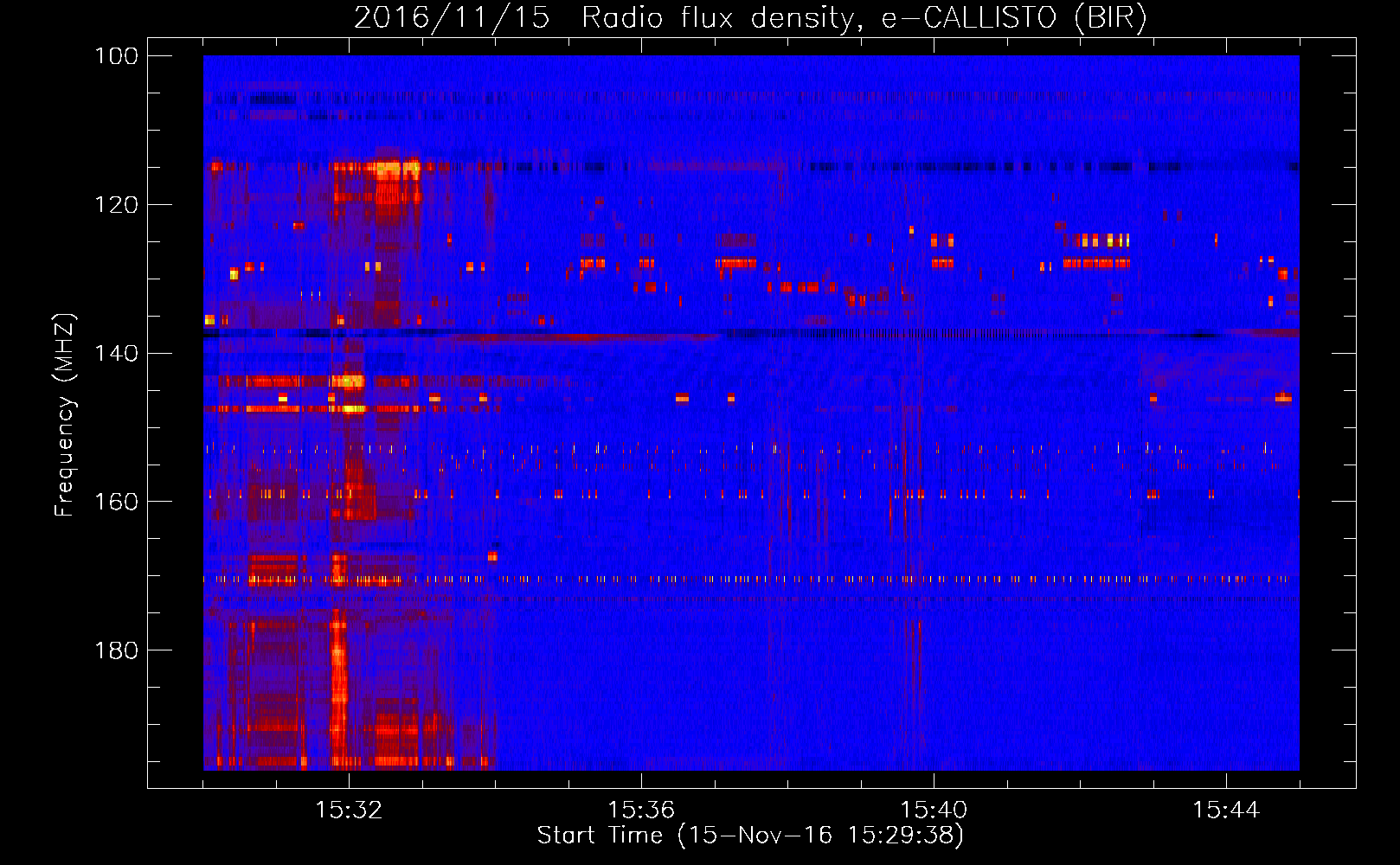Click the 160 frequency tick label

(x=116, y=502)
